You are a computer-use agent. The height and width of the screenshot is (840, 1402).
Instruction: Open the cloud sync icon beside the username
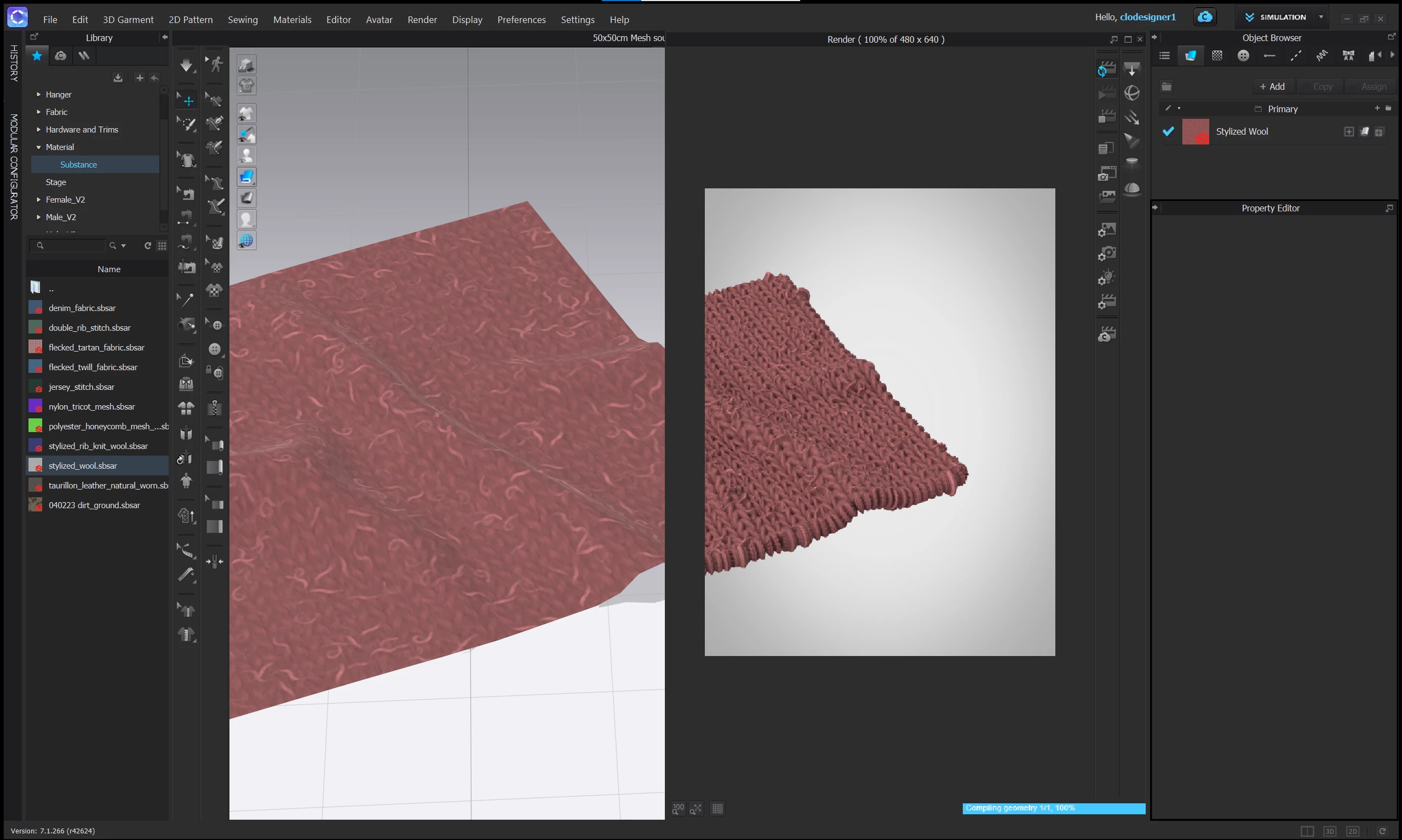pyautogui.click(x=1204, y=17)
